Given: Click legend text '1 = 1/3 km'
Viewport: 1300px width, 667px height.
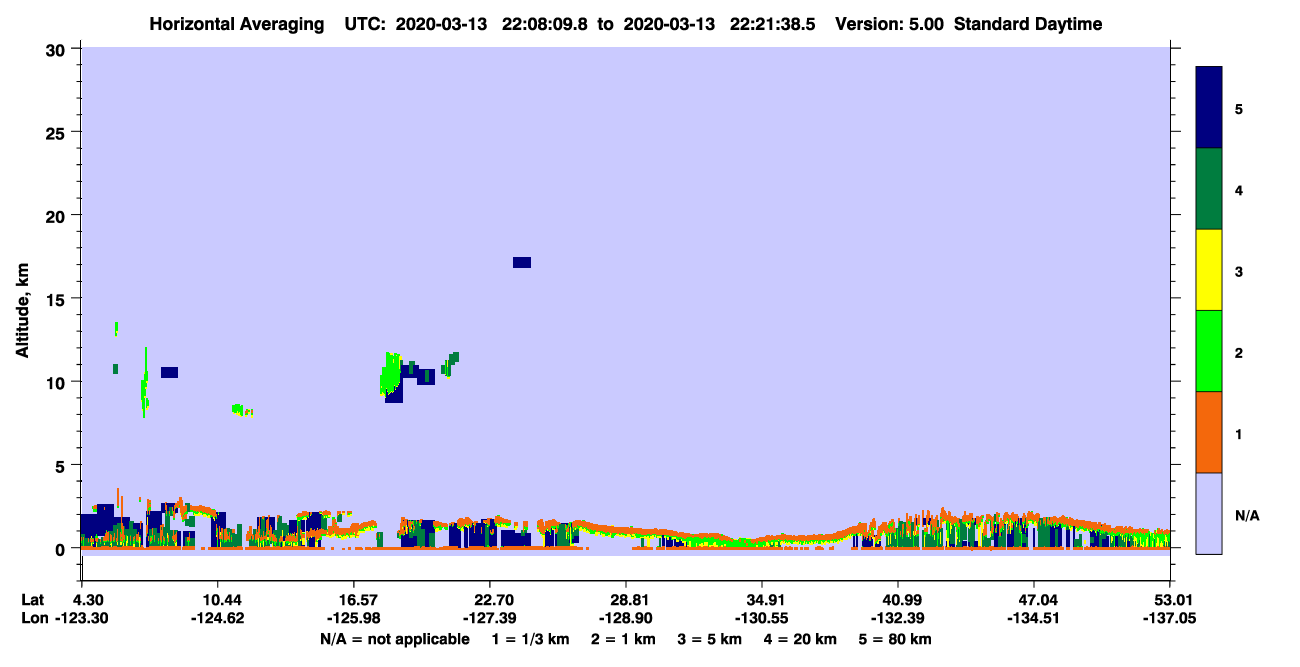Looking at the screenshot, I should [x=530, y=639].
